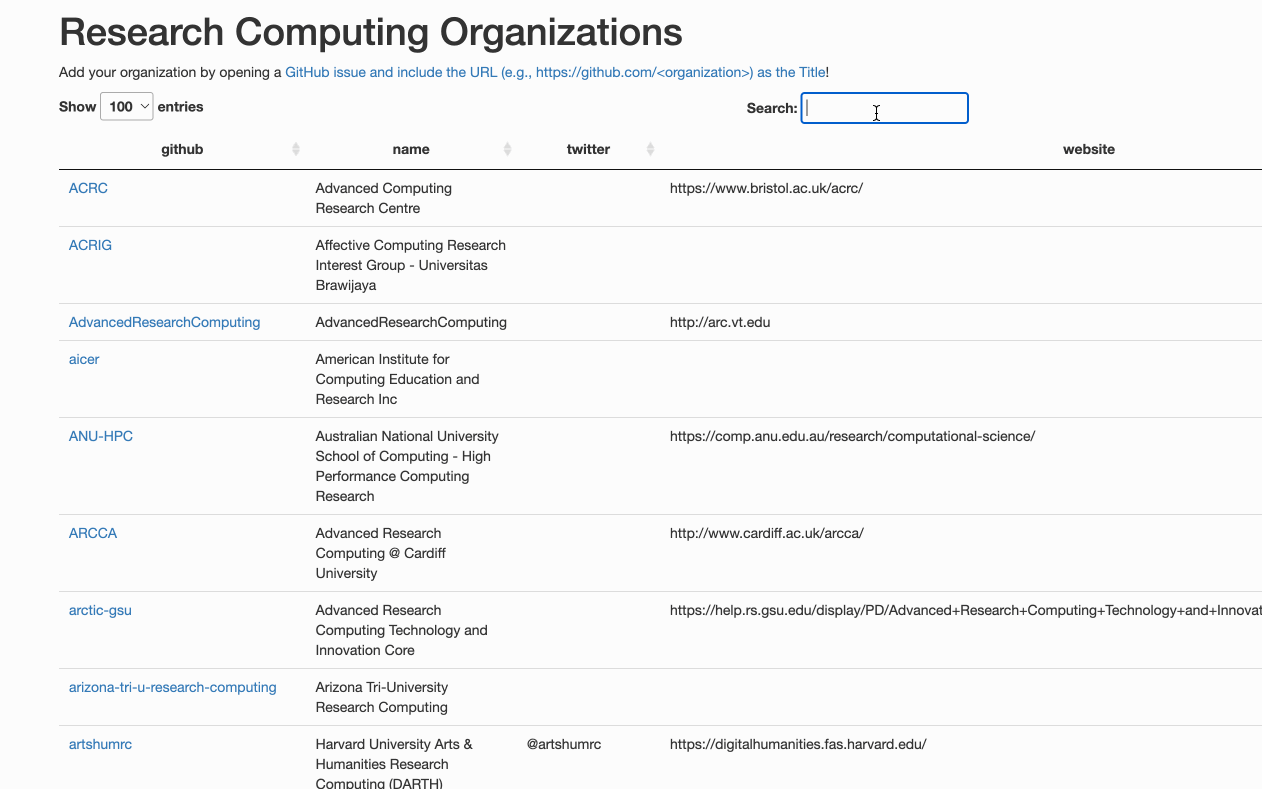Select the cardiff.ac.uk/arcca website text
Image resolution: width=1262 pixels, height=789 pixels.
tap(766, 533)
